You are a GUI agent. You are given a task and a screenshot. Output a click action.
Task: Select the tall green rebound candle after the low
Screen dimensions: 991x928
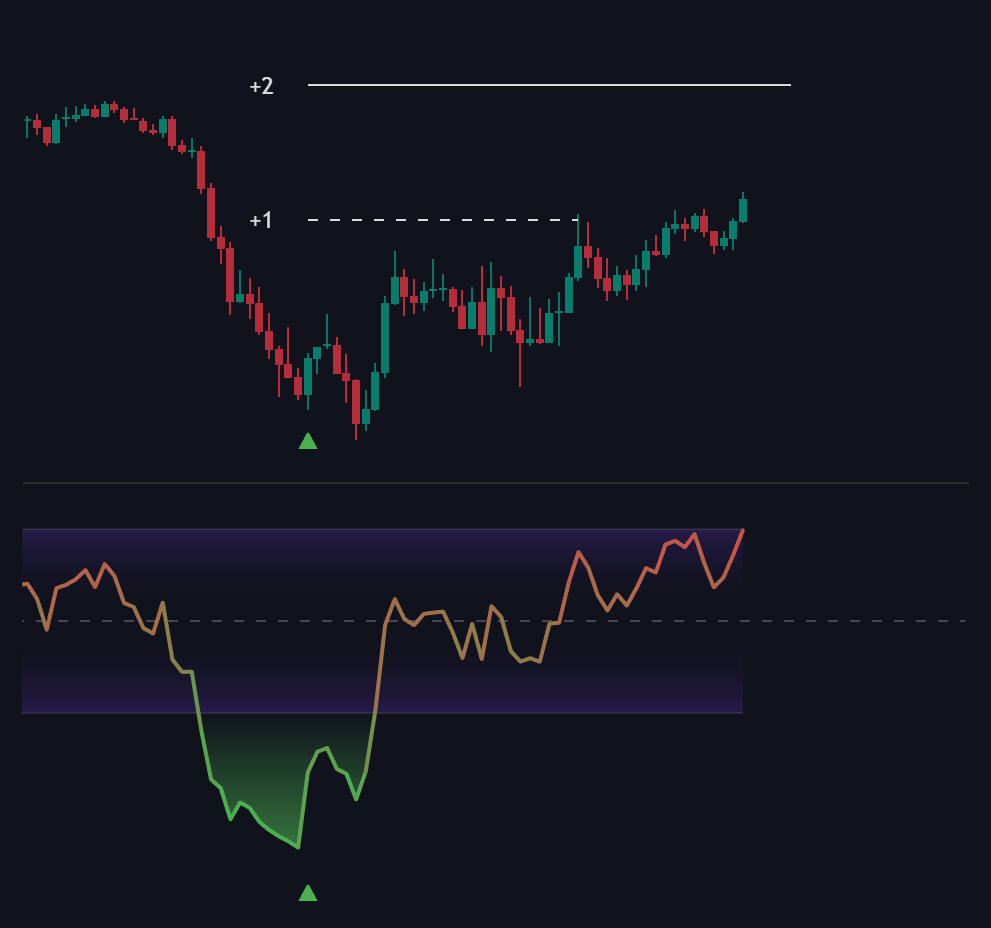pyautogui.click(x=385, y=338)
